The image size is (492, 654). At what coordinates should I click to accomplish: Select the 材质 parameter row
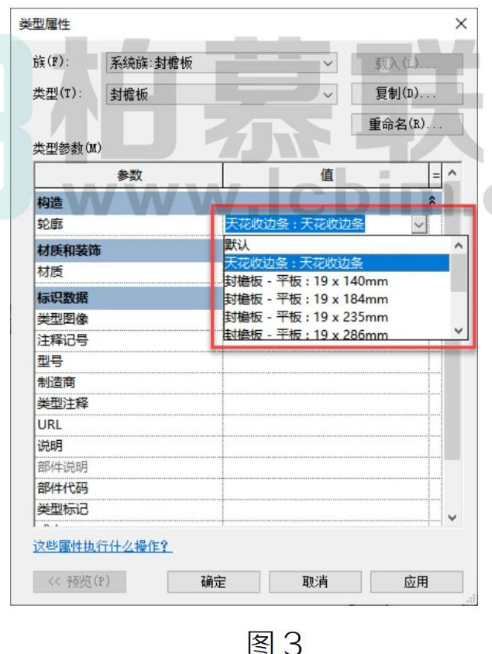(x=128, y=272)
